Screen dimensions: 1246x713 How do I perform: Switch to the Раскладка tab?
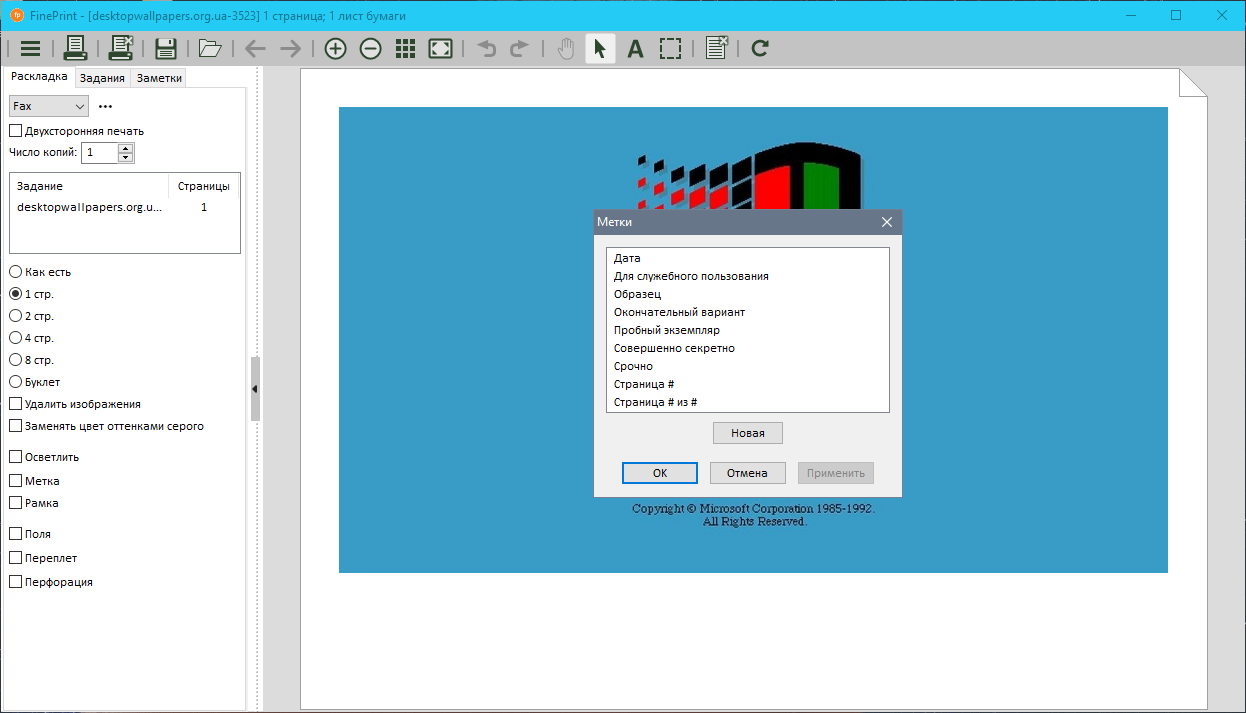39,77
